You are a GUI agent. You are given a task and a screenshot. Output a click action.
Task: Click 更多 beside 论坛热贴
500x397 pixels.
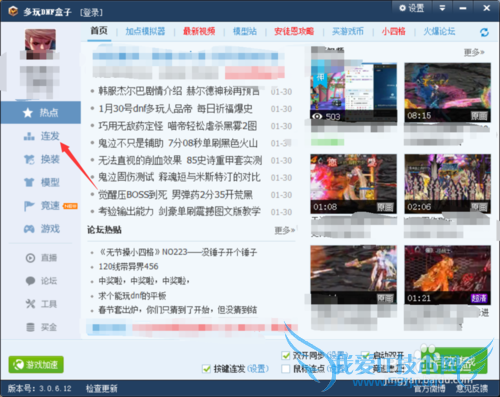285,230
